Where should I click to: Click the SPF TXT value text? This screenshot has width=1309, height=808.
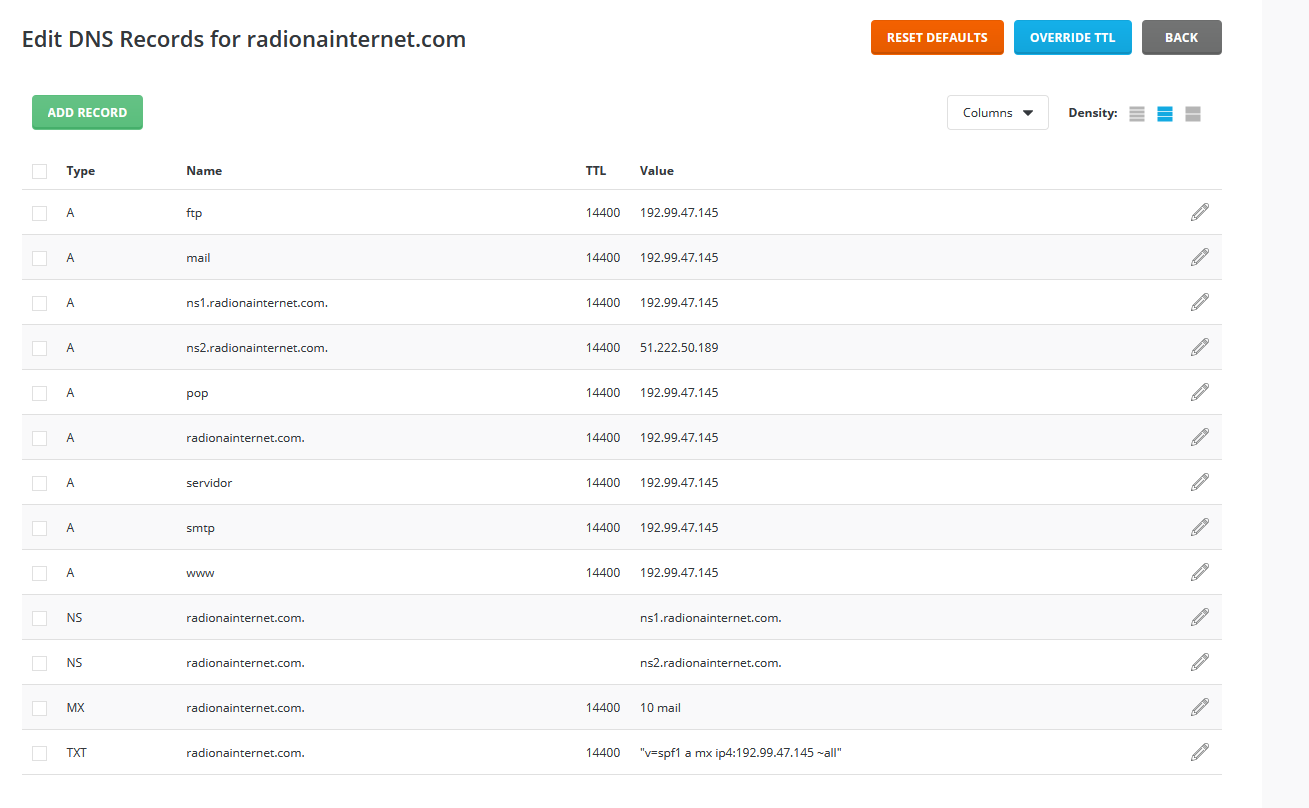tap(741, 753)
